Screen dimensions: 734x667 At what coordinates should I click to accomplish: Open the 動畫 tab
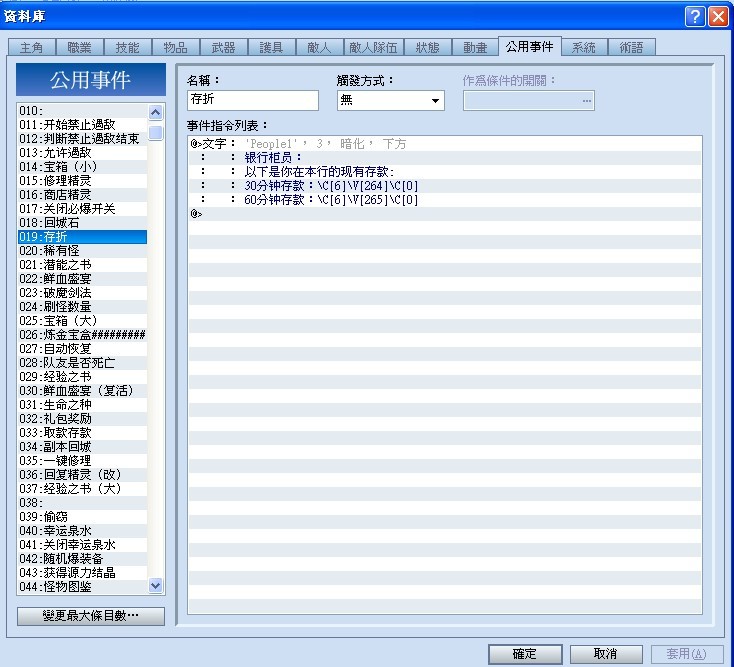coord(475,47)
